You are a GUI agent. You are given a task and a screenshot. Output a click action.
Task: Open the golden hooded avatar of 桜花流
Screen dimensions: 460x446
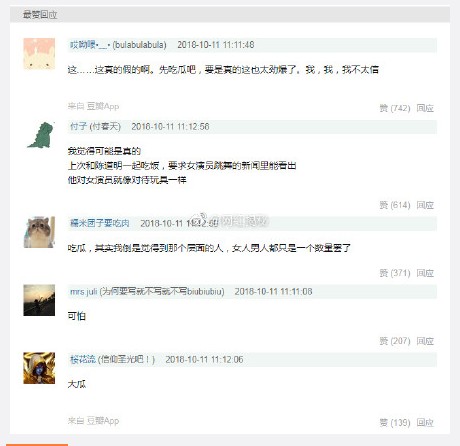coord(39,368)
